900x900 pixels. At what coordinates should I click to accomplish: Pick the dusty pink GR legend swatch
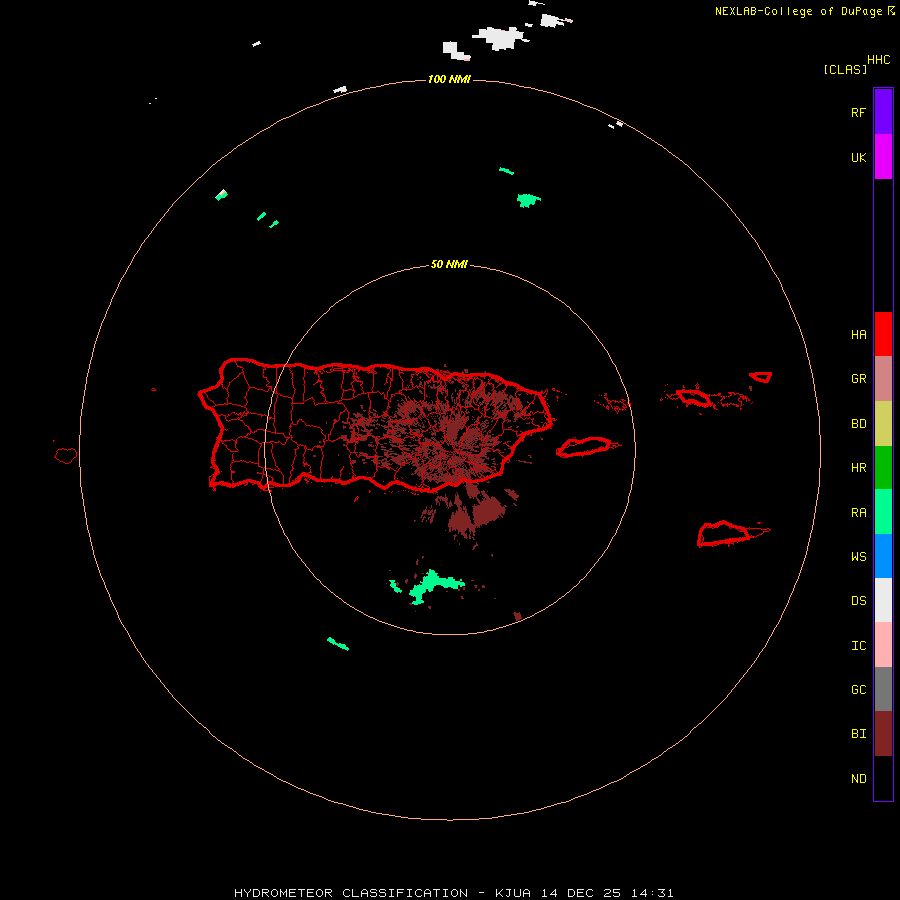tap(883, 379)
